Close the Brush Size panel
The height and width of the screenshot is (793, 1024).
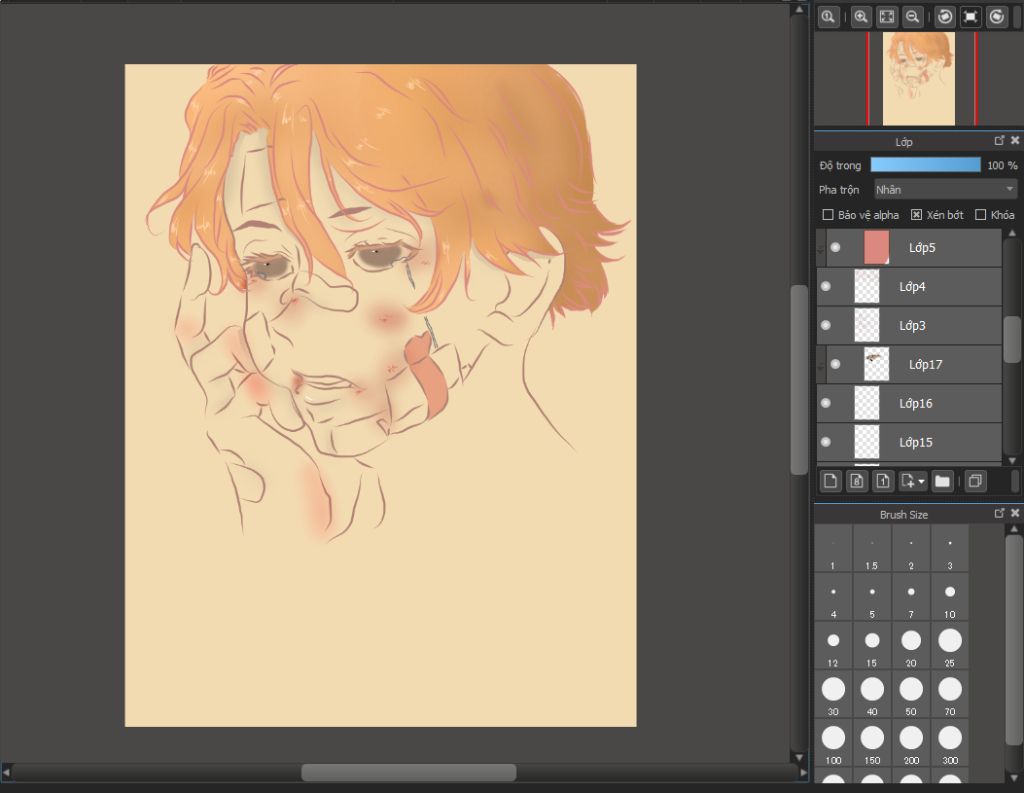coord(1015,513)
